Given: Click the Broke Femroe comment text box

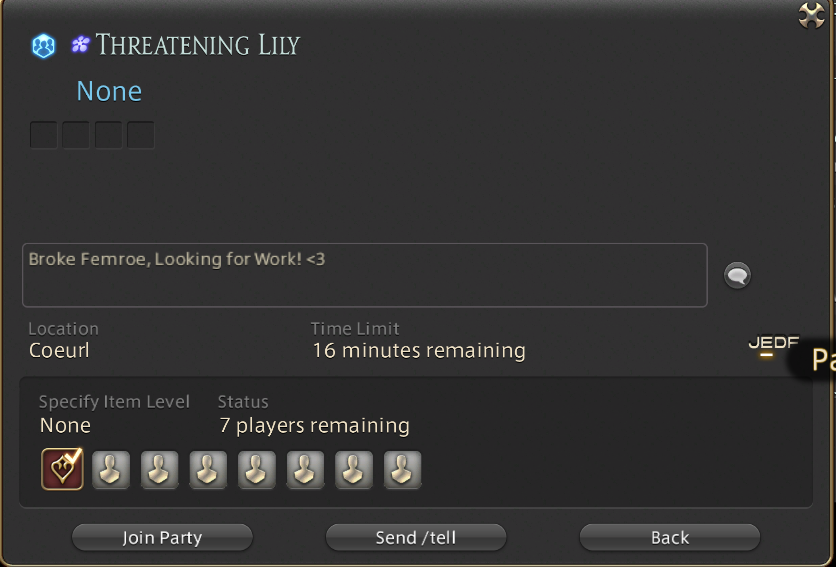Looking at the screenshot, I should (x=365, y=275).
